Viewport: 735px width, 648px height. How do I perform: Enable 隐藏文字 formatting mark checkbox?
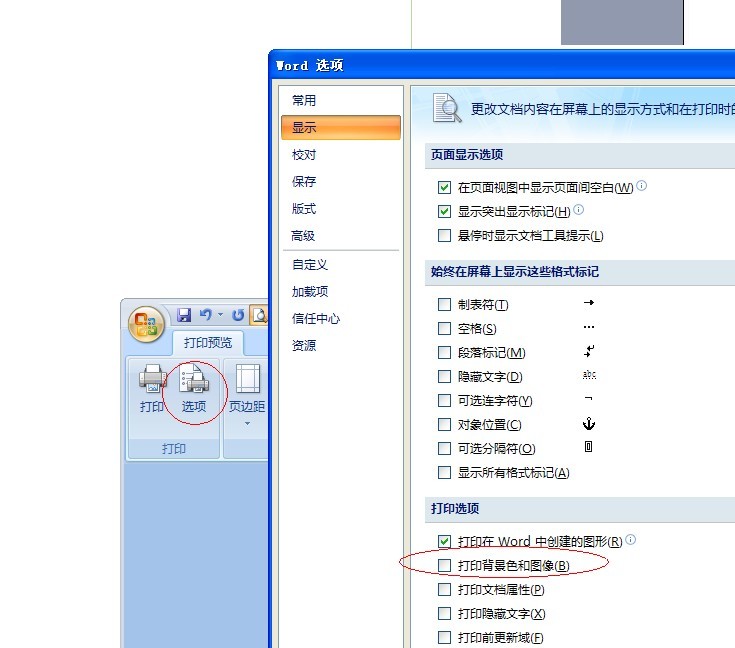[x=444, y=377]
